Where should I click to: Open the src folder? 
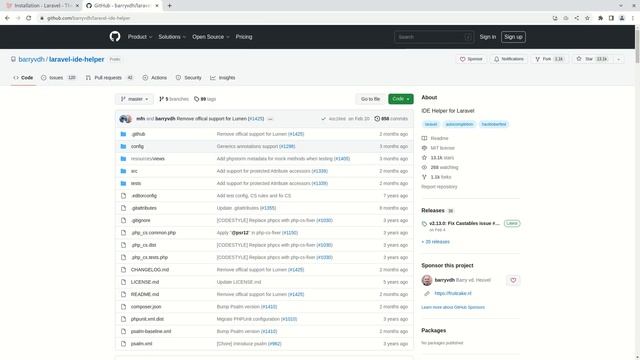[134, 171]
